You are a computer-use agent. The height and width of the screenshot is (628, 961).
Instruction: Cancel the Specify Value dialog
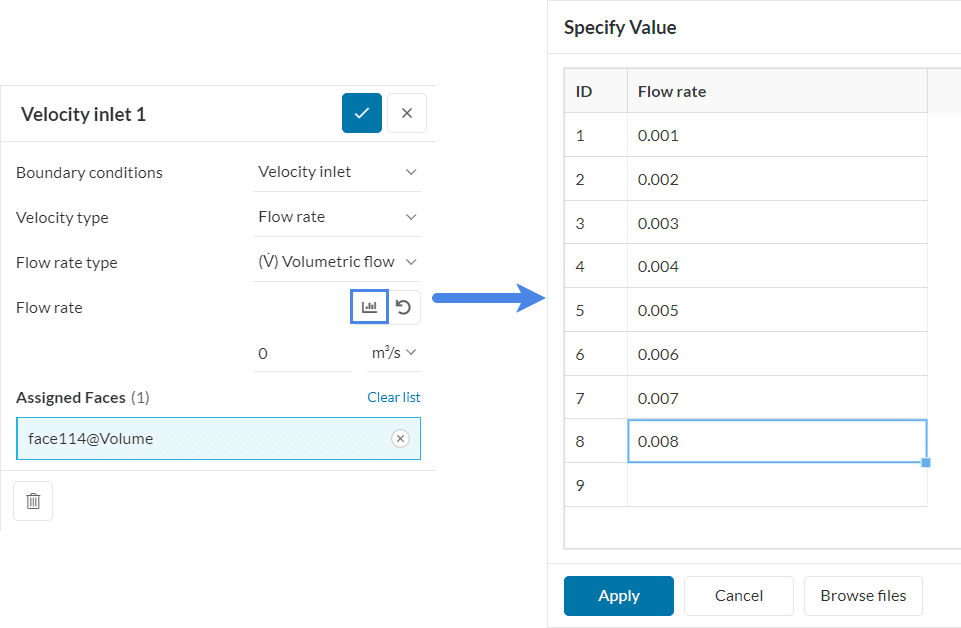738,596
